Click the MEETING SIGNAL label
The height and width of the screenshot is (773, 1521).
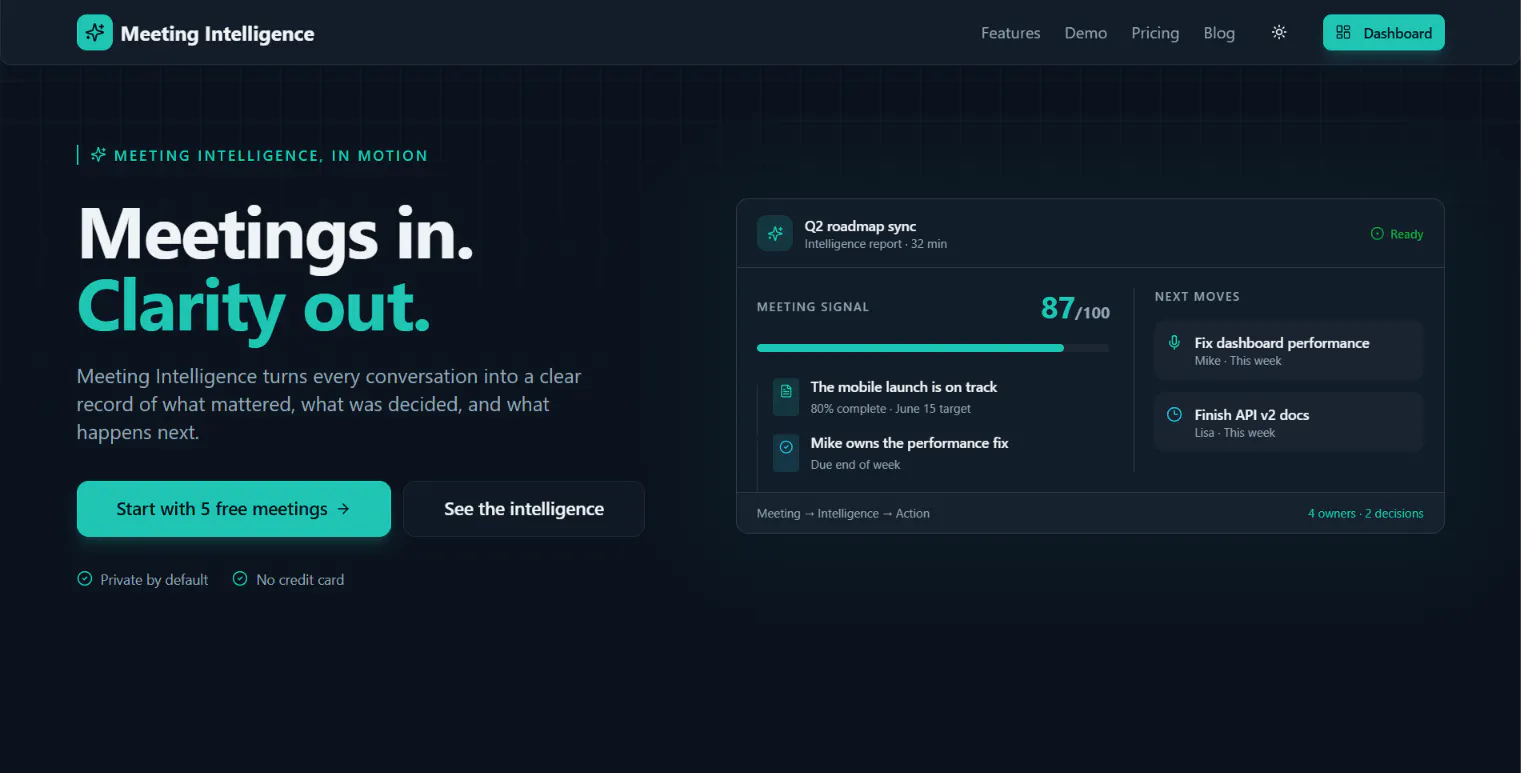tap(813, 307)
